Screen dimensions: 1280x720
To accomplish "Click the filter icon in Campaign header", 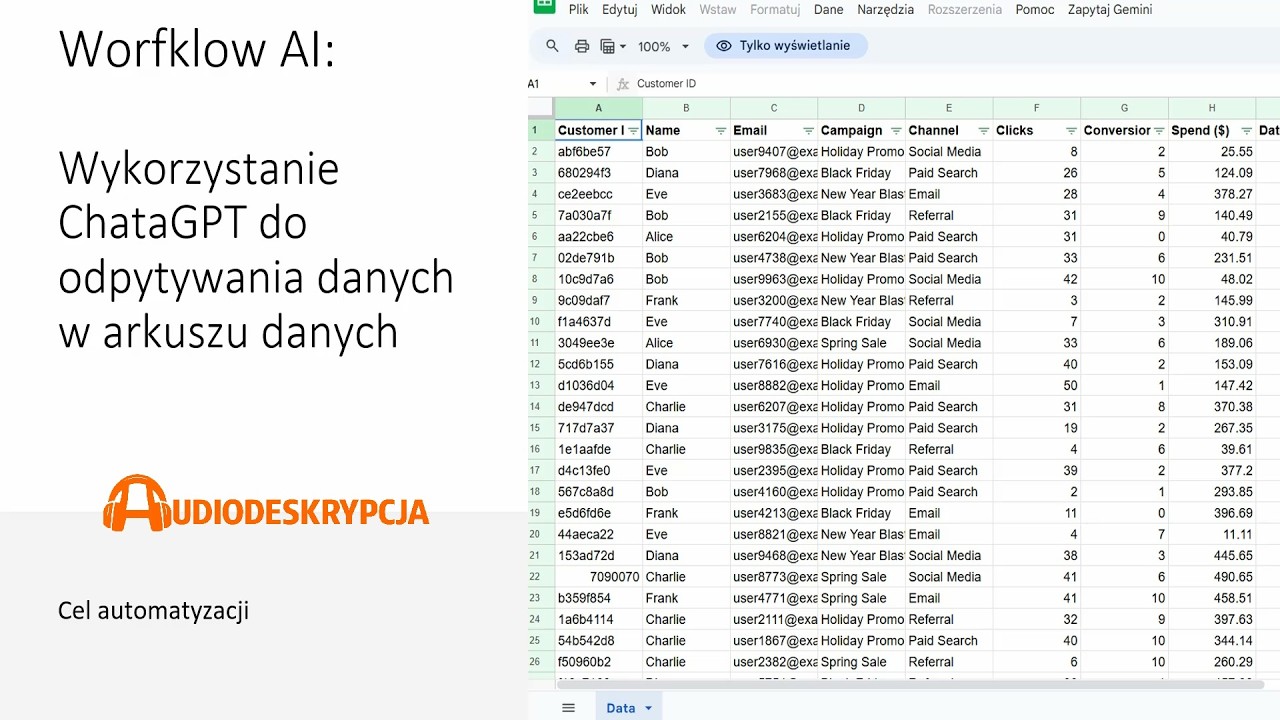I will click(x=896, y=131).
